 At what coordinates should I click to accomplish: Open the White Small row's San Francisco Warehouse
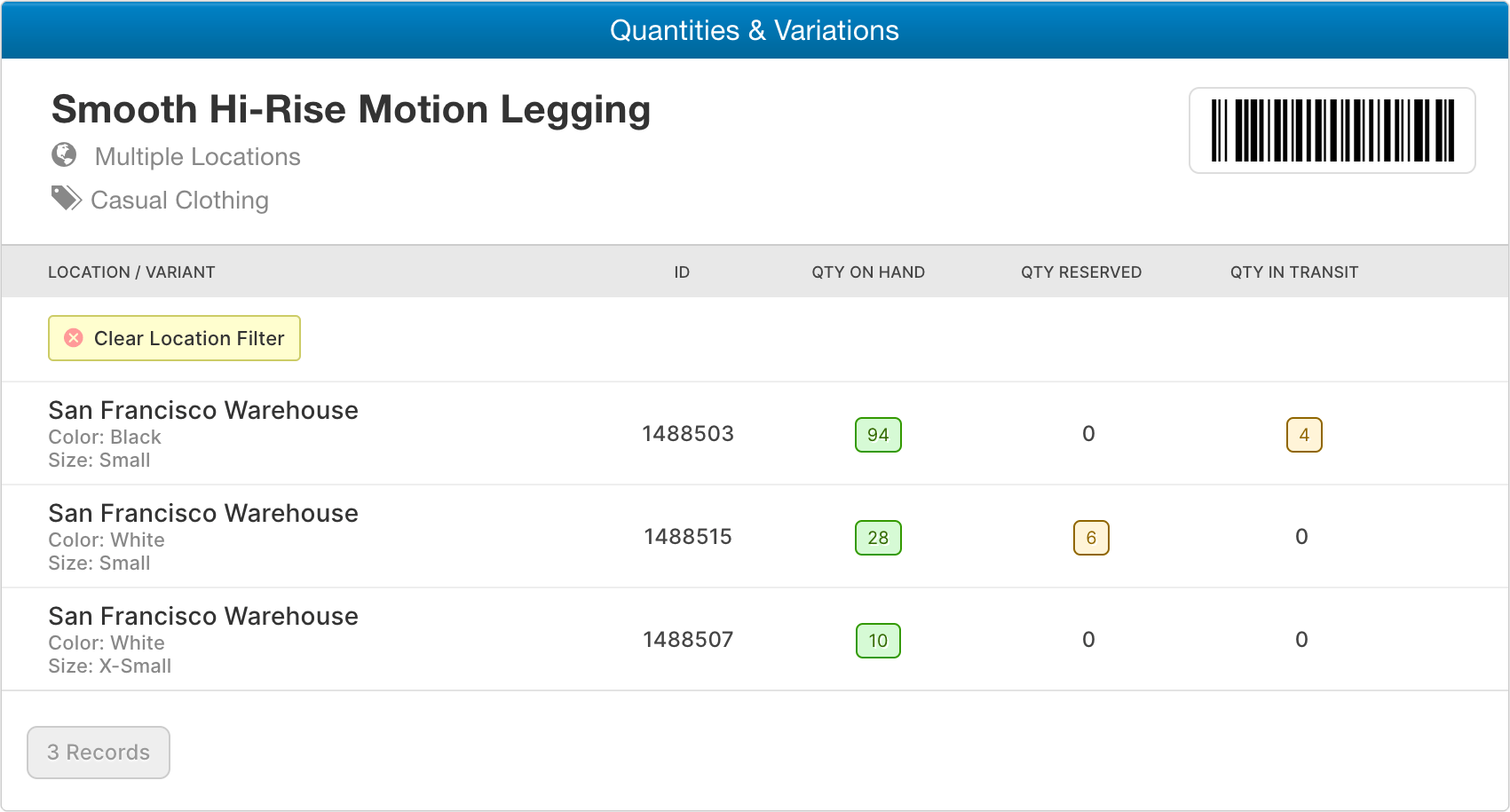[203, 513]
